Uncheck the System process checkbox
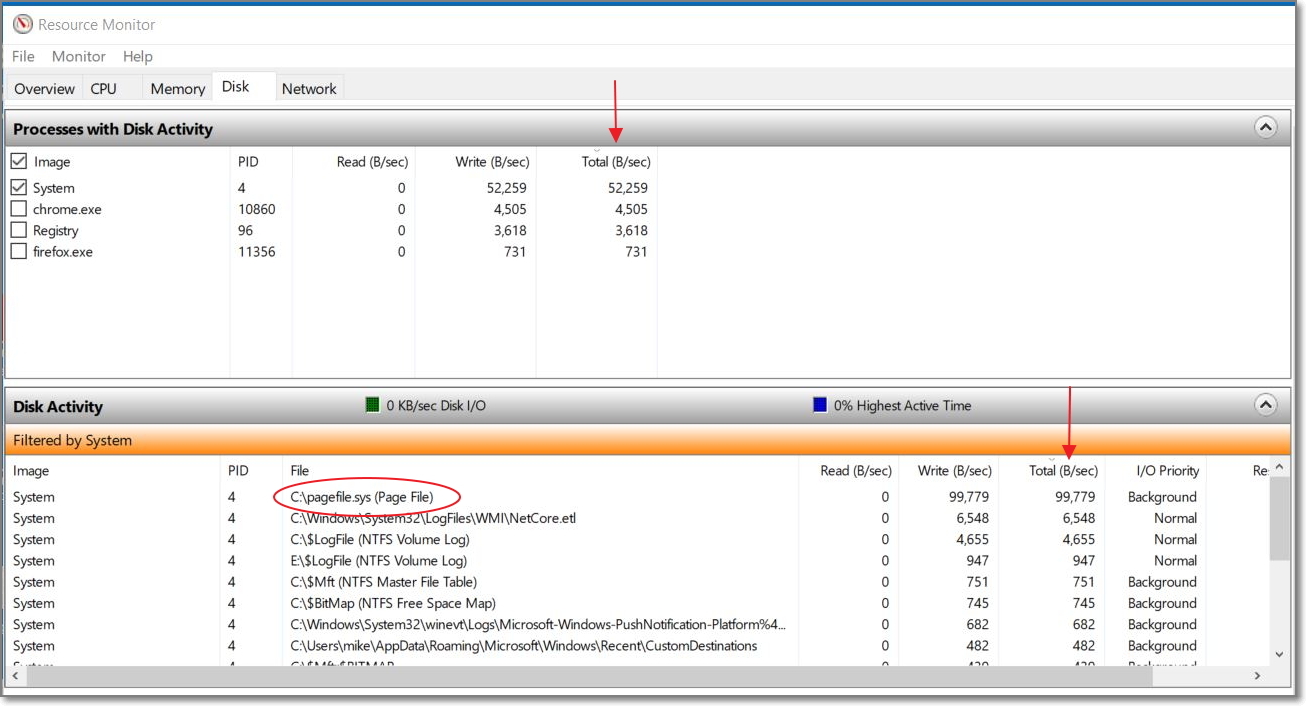Viewport: 1306px width, 706px height. click(18, 187)
